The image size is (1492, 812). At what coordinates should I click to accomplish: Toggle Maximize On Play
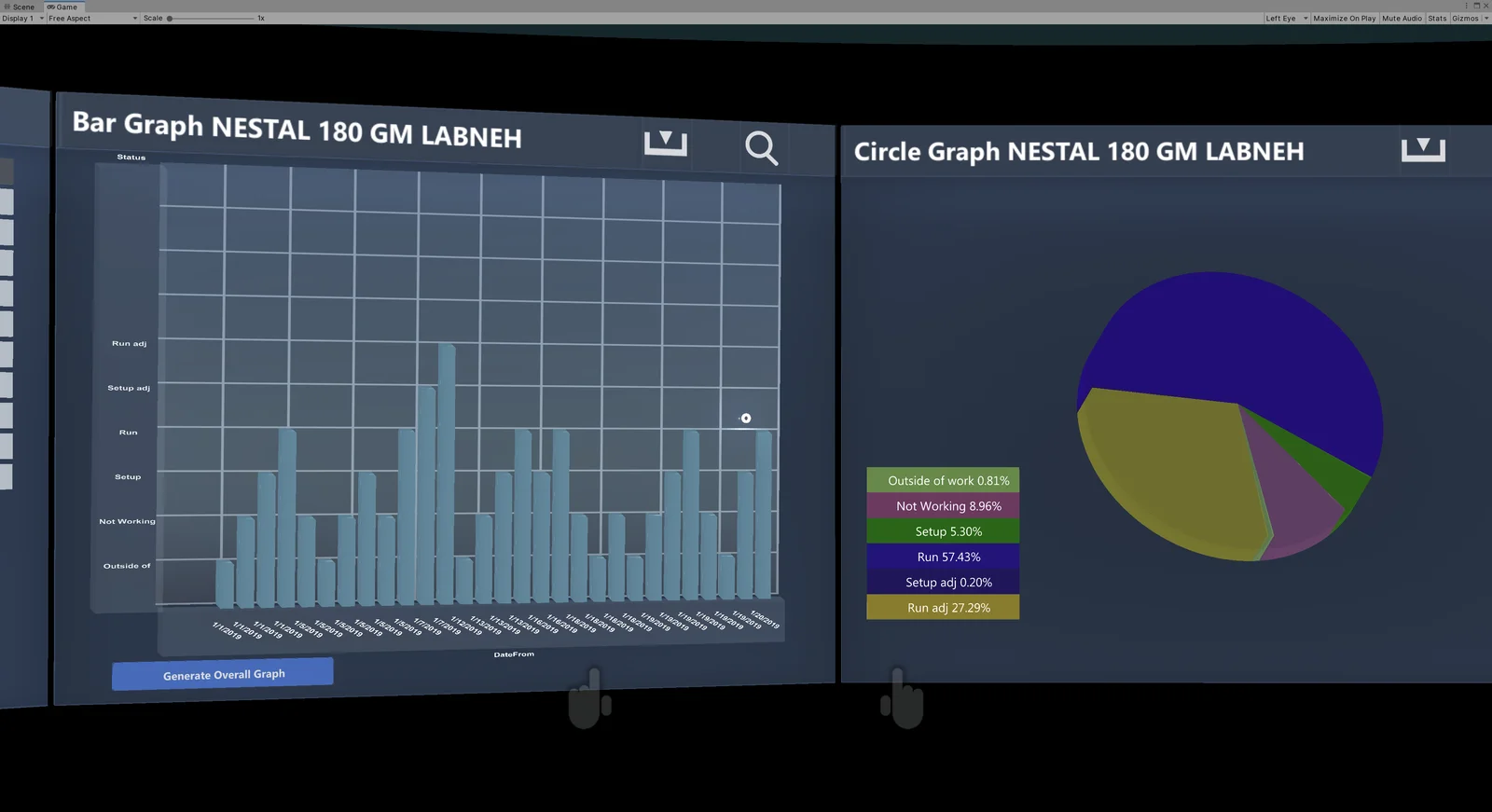coord(1344,18)
